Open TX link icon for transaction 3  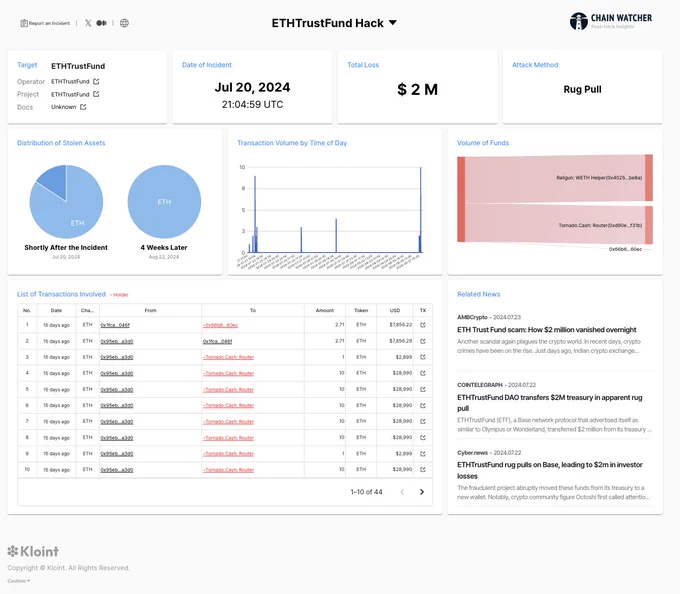click(x=423, y=357)
